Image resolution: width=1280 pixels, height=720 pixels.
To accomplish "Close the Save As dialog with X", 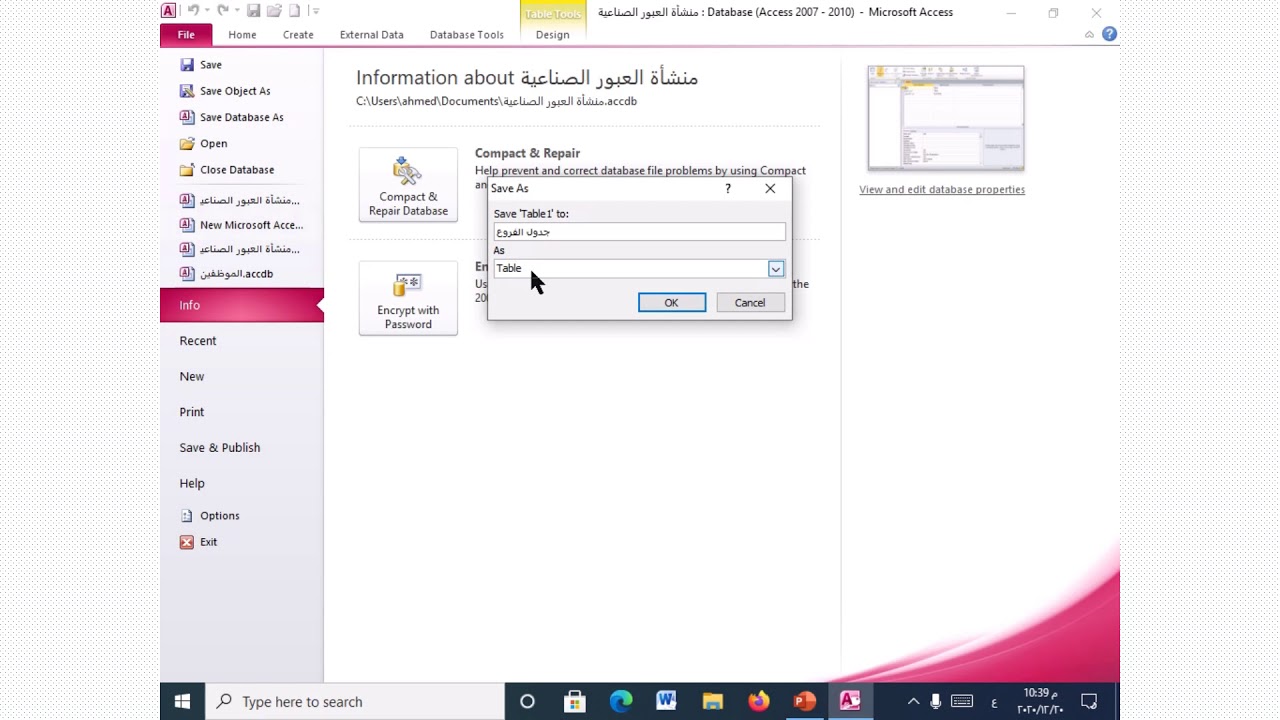I will [x=770, y=188].
